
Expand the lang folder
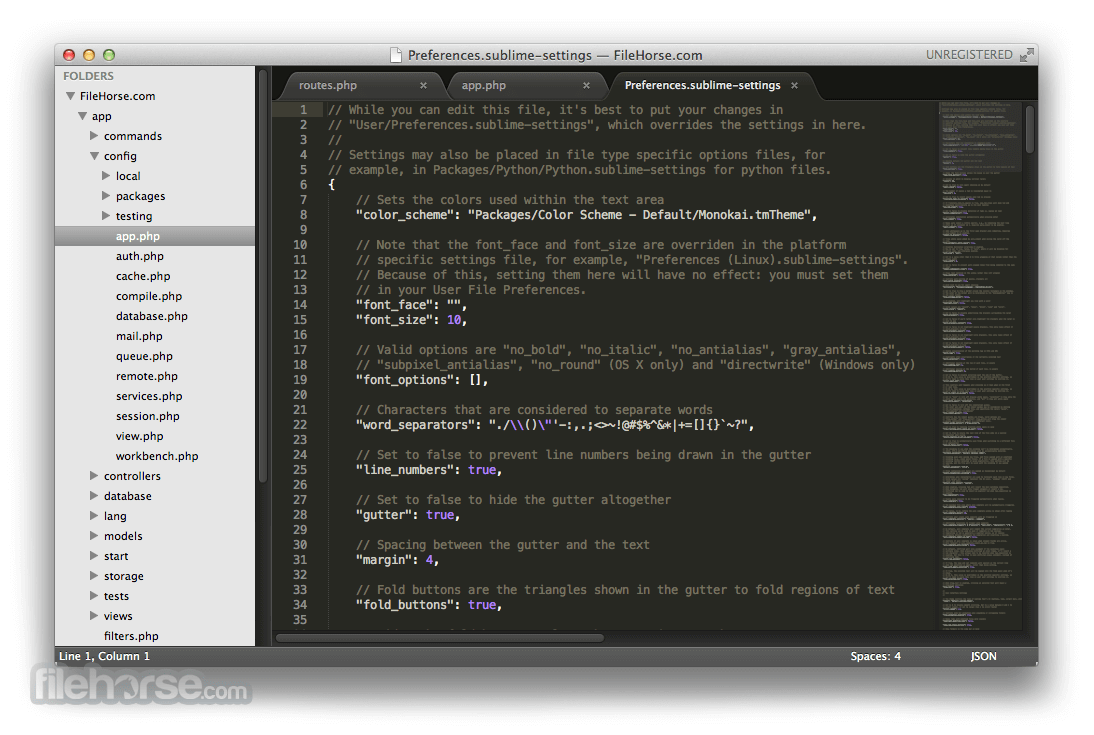(94, 515)
